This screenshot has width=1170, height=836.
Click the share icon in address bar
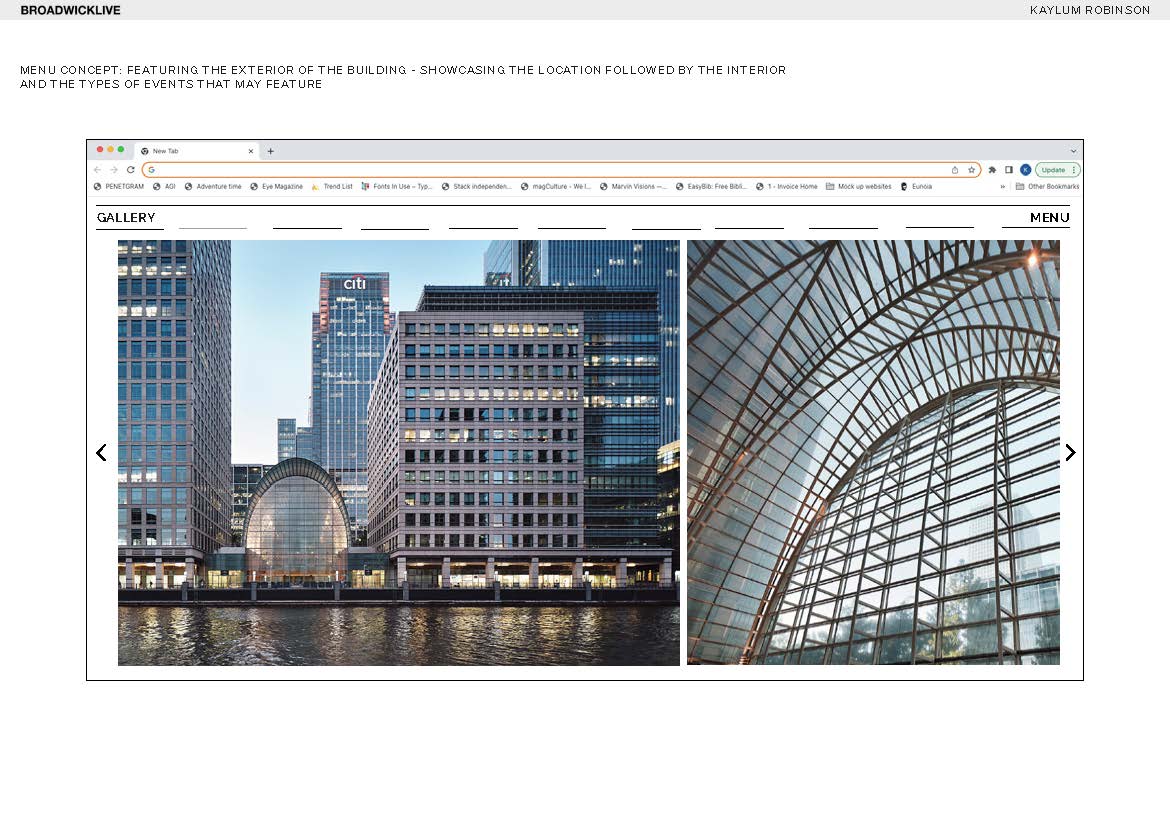coord(955,170)
